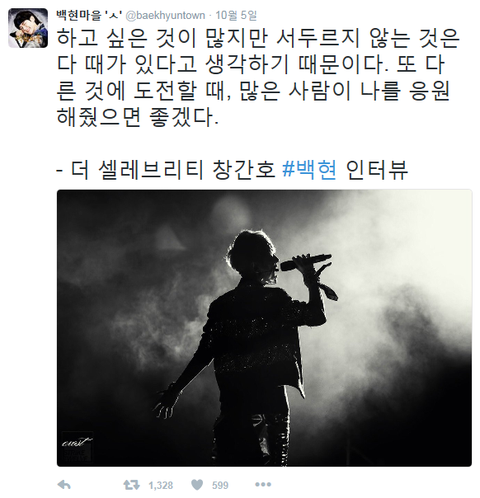Viewport: 480px width, 498px height.
Task: Open the 1,328 retweet count
Action: point(161,485)
